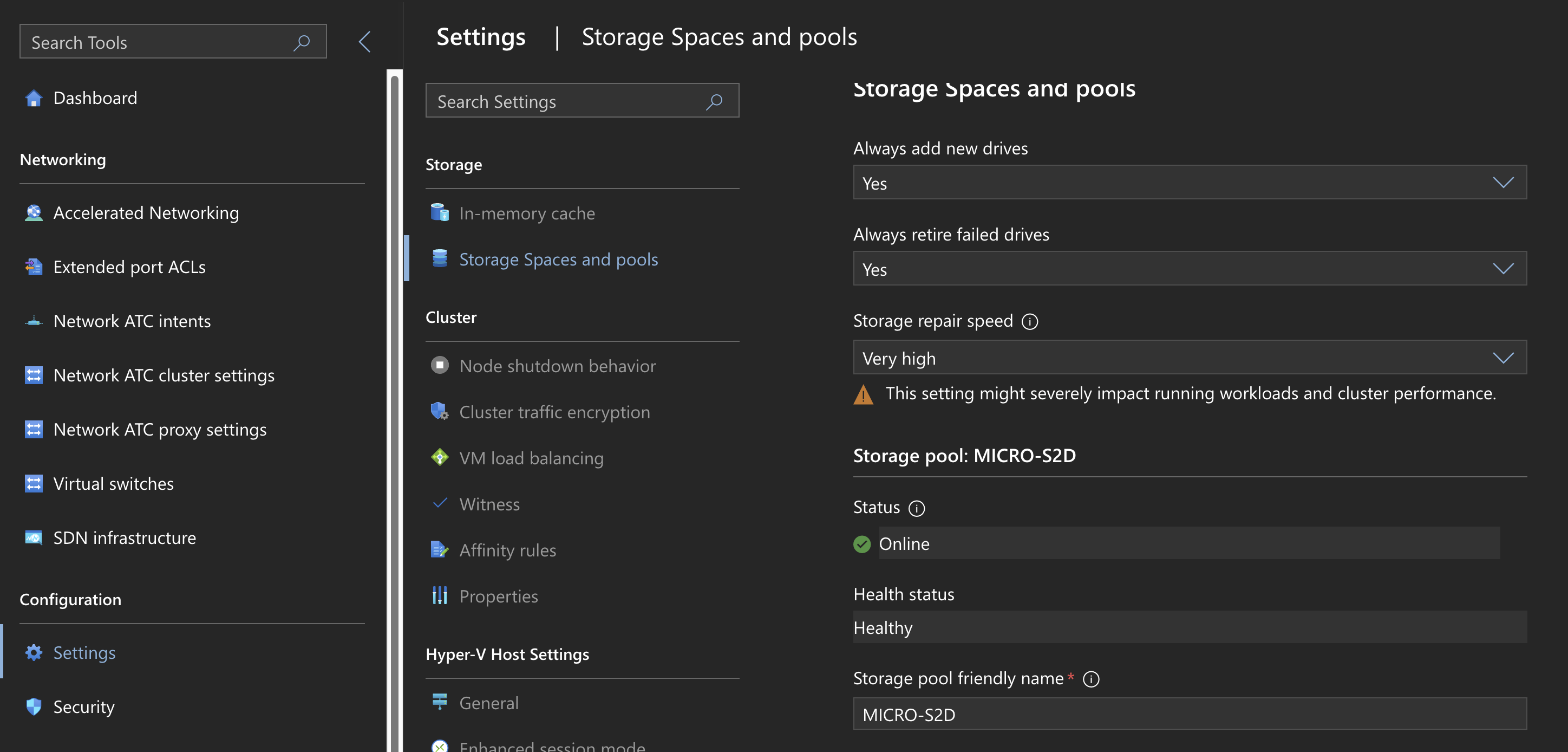This screenshot has width=1568, height=752.
Task: Click the Cluster traffic encryption icon
Action: (x=440, y=412)
